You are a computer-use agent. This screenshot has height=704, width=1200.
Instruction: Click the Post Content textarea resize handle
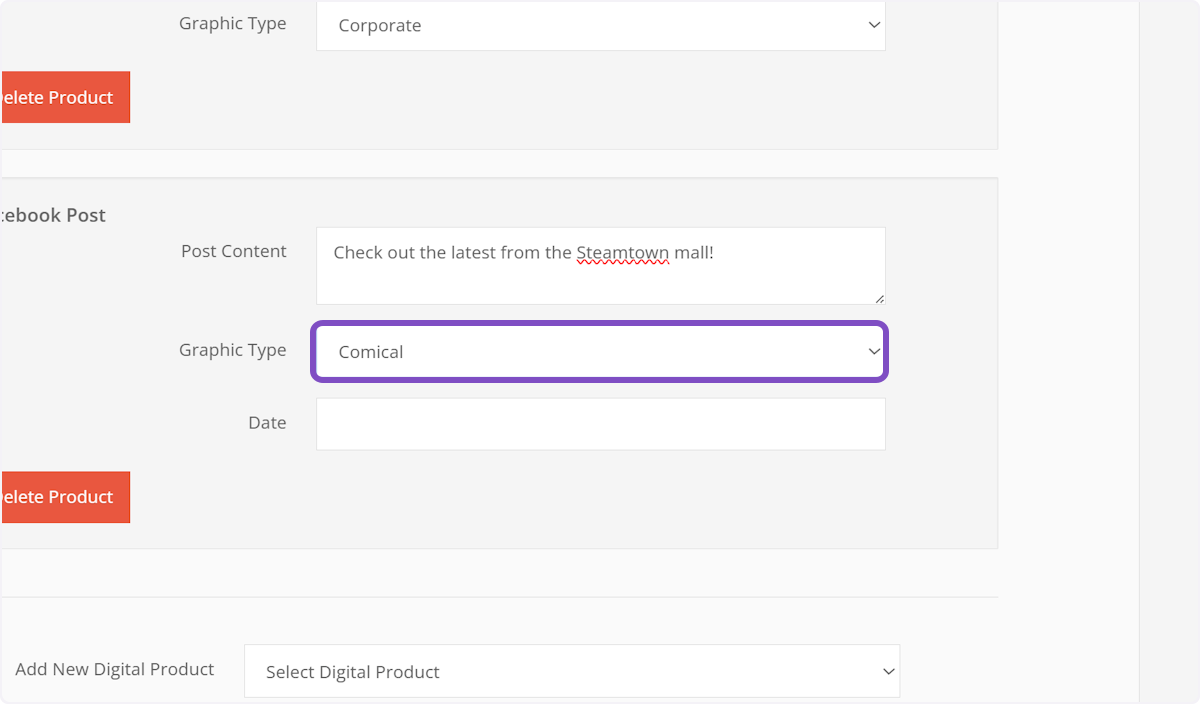coord(879,298)
